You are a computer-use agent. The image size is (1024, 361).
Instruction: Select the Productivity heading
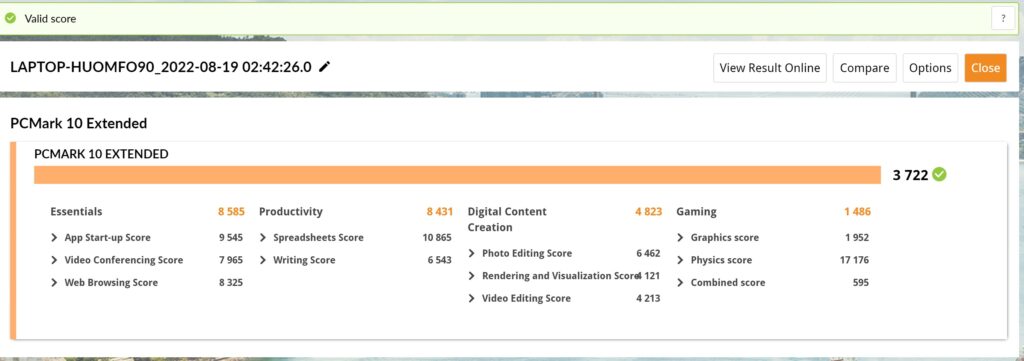(291, 212)
